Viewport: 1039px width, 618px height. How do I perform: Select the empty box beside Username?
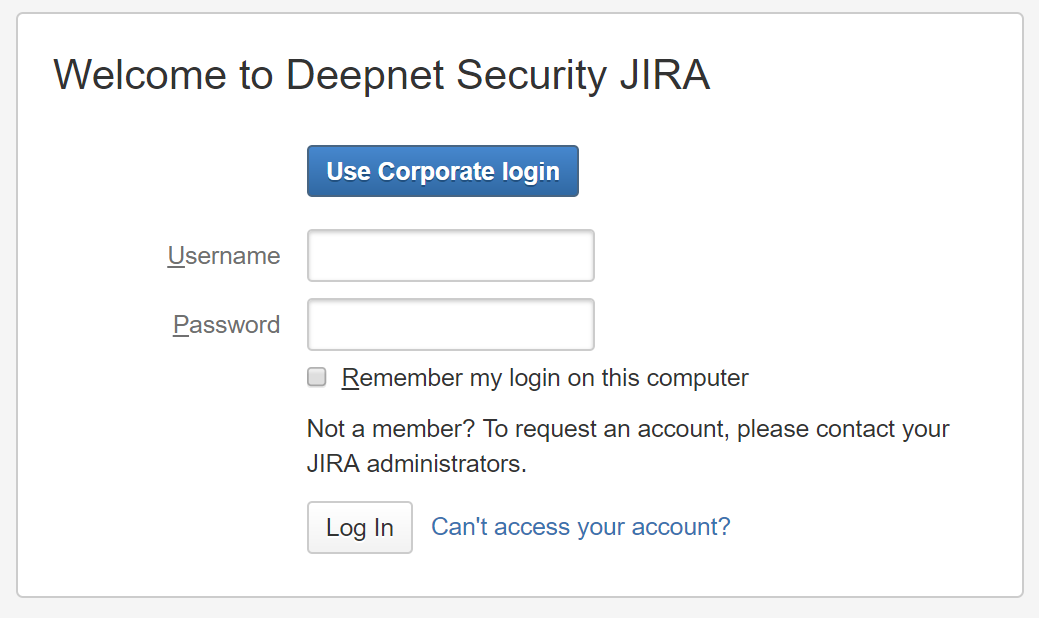[x=450, y=256]
